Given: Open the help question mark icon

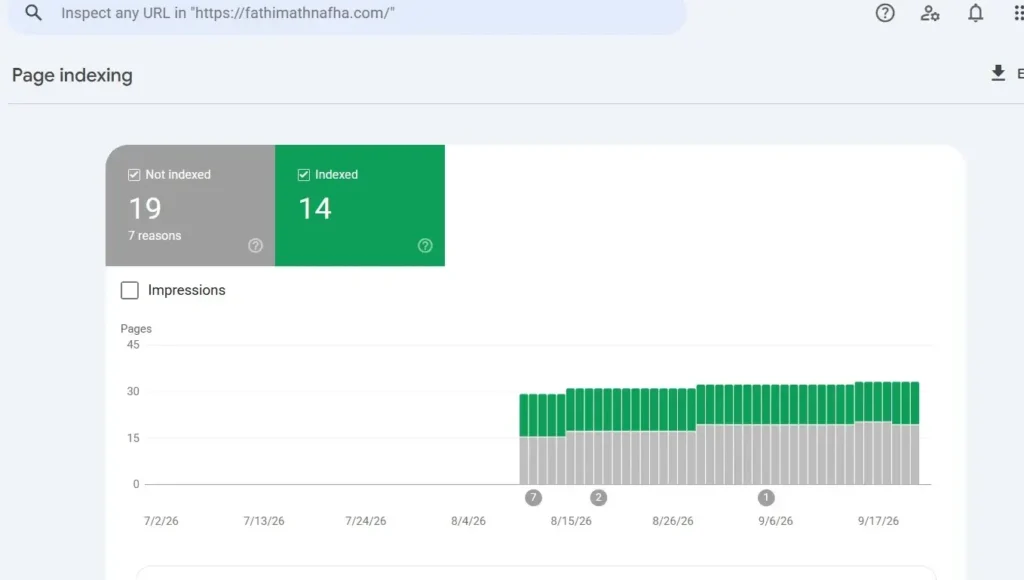Looking at the screenshot, I should (885, 13).
